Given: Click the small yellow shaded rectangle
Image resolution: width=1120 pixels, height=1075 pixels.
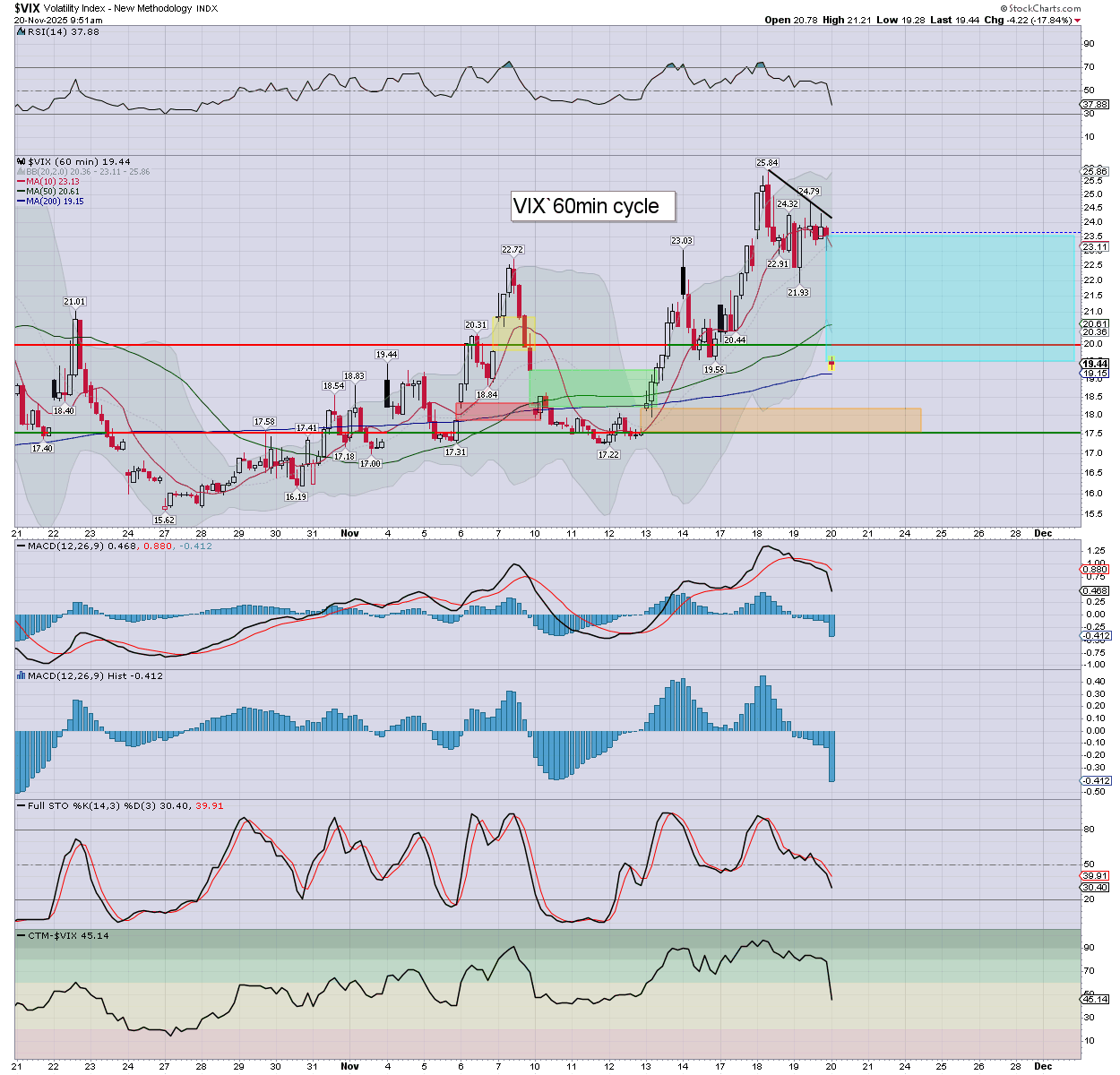Looking at the screenshot, I should click(513, 332).
